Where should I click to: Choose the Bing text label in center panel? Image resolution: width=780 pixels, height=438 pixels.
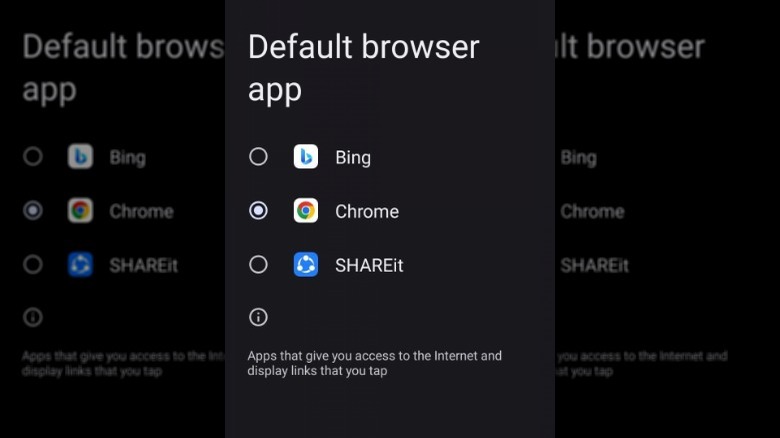tap(353, 158)
